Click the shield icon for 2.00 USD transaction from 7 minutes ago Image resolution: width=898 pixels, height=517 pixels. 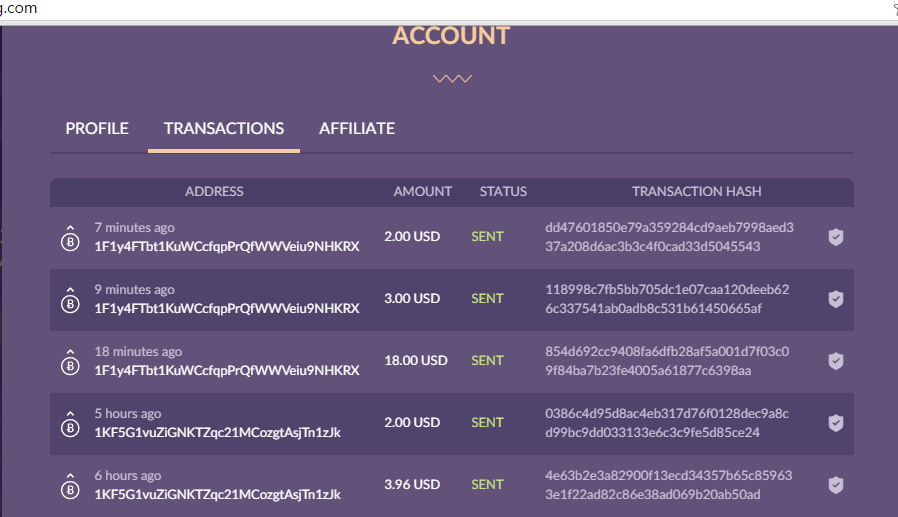(x=836, y=237)
